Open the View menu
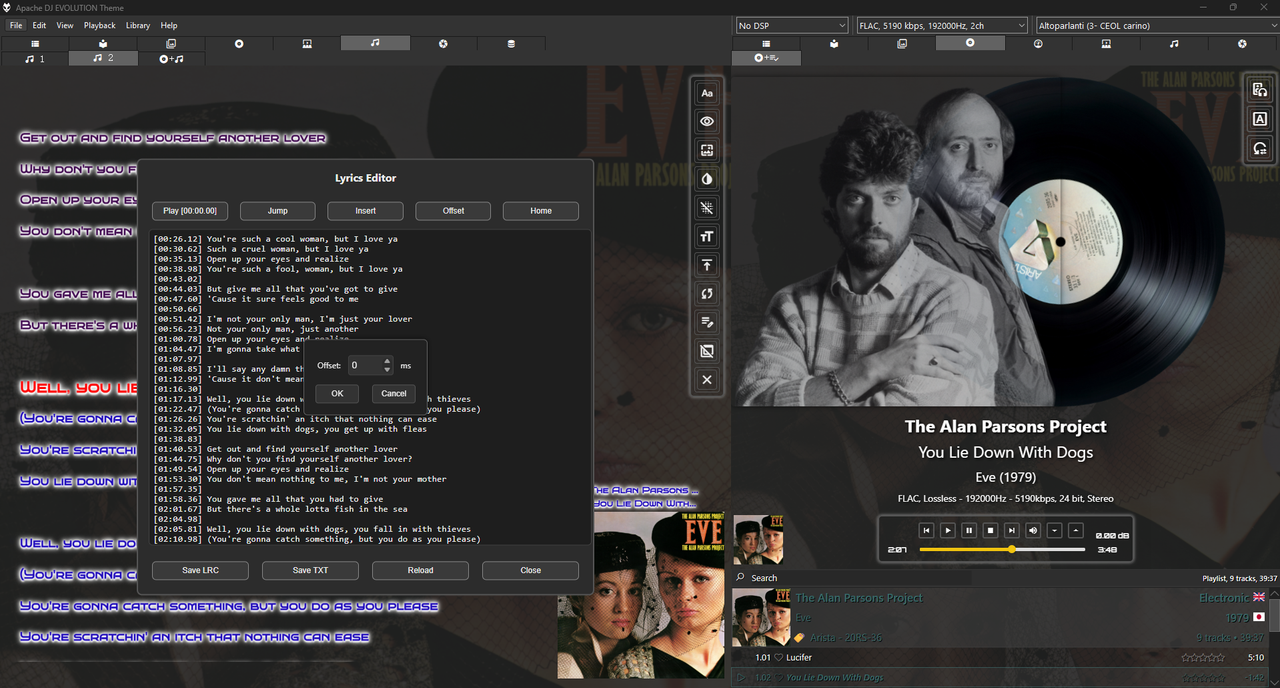This screenshot has width=1280, height=688. (x=65, y=25)
